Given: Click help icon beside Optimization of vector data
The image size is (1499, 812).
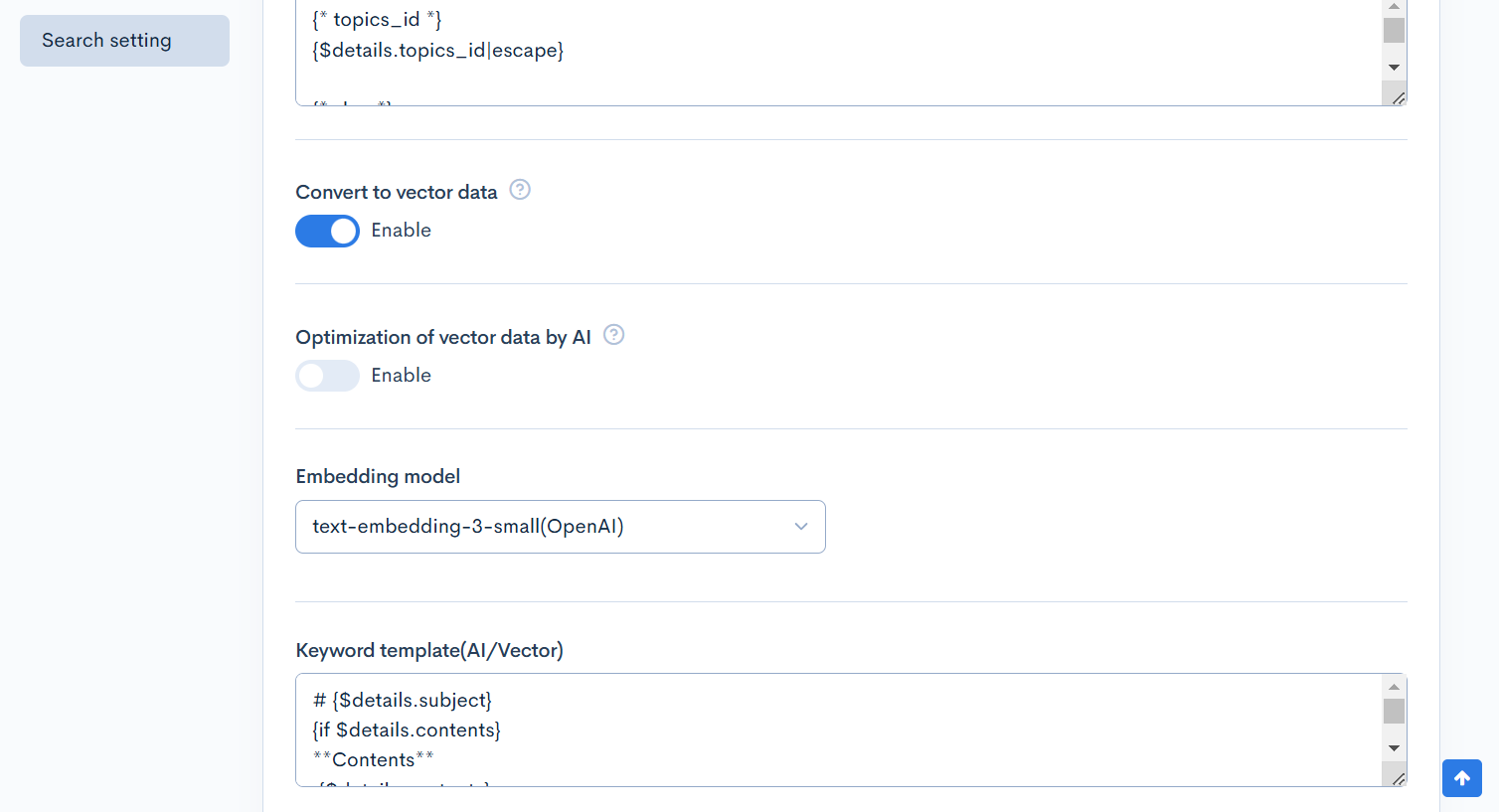Looking at the screenshot, I should (614, 335).
